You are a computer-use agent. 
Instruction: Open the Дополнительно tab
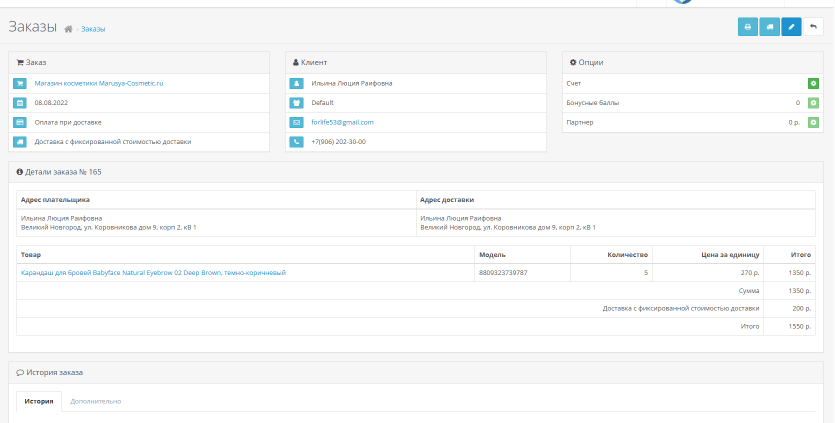(96, 401)
